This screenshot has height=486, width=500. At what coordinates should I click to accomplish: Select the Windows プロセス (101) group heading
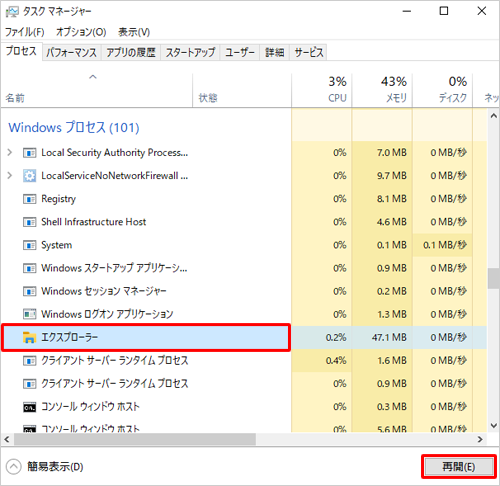[x=74, y=128]
